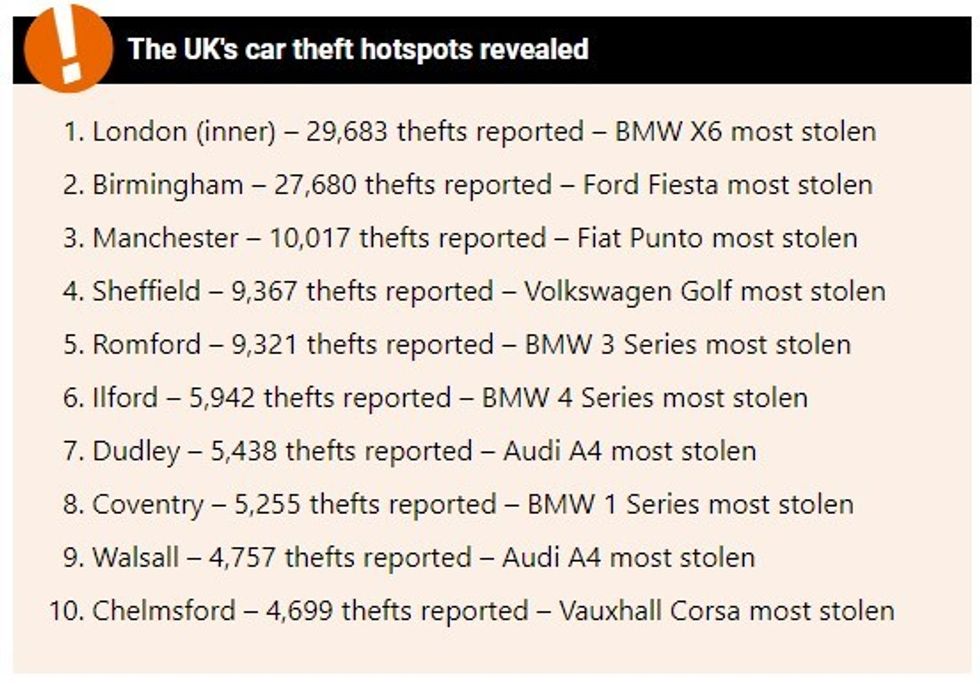Click the Coventry BMW 1 Series entry
This screenshot has width=980, height=684.
click(458, 504)
